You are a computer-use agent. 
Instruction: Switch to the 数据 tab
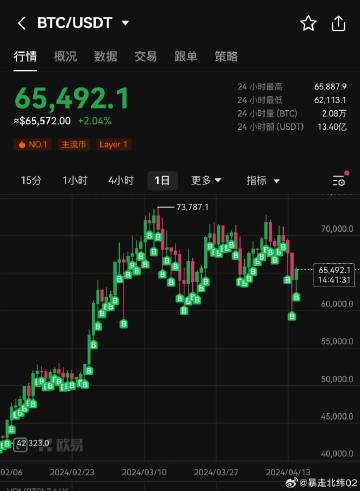105,56
